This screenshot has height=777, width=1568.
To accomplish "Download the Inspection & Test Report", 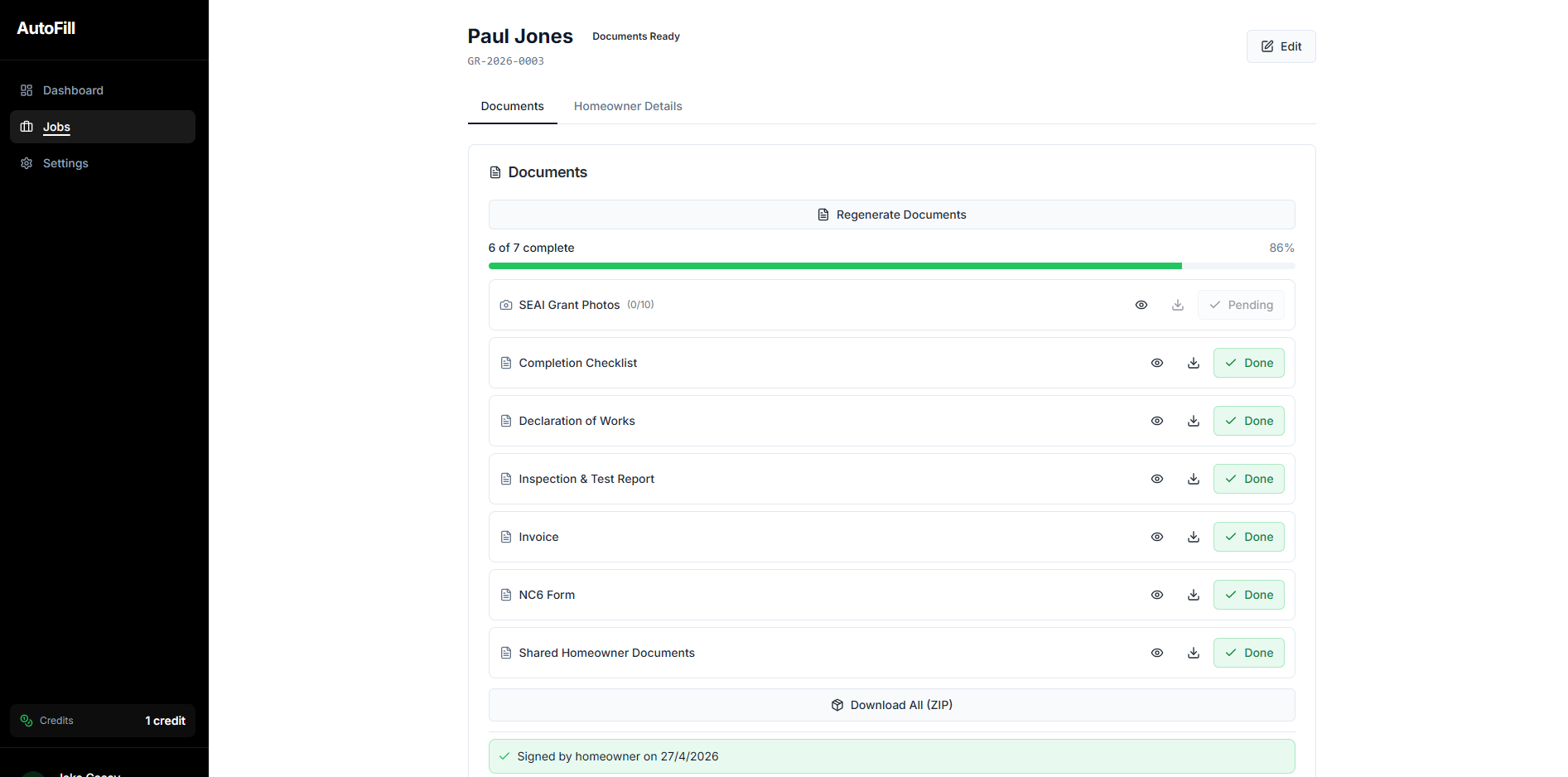I will pyautogui.click(x=1194, y=479).
